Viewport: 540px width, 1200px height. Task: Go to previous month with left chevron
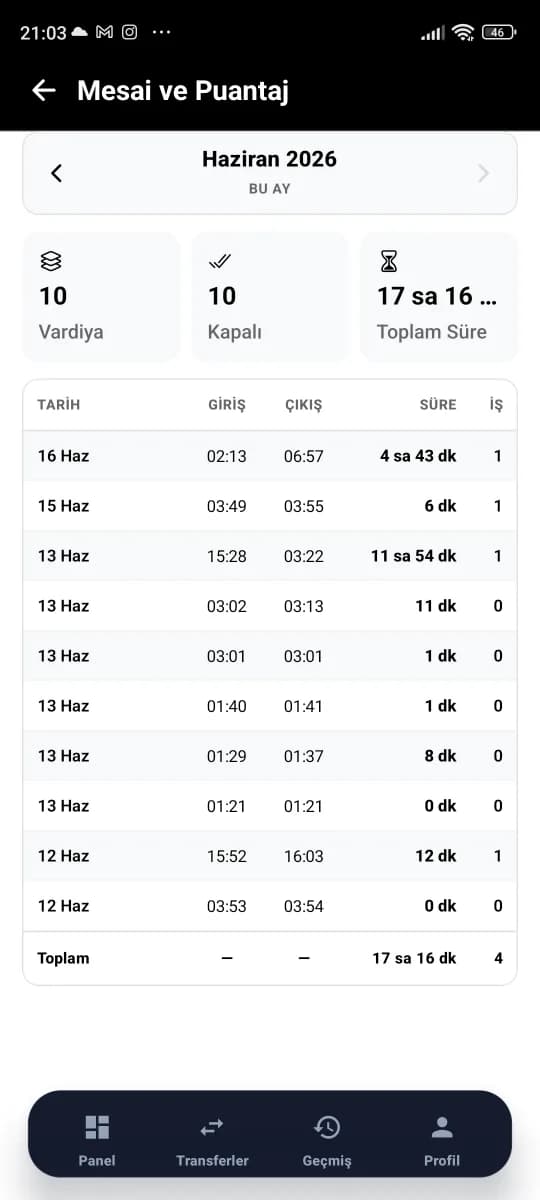pos(56,173)
